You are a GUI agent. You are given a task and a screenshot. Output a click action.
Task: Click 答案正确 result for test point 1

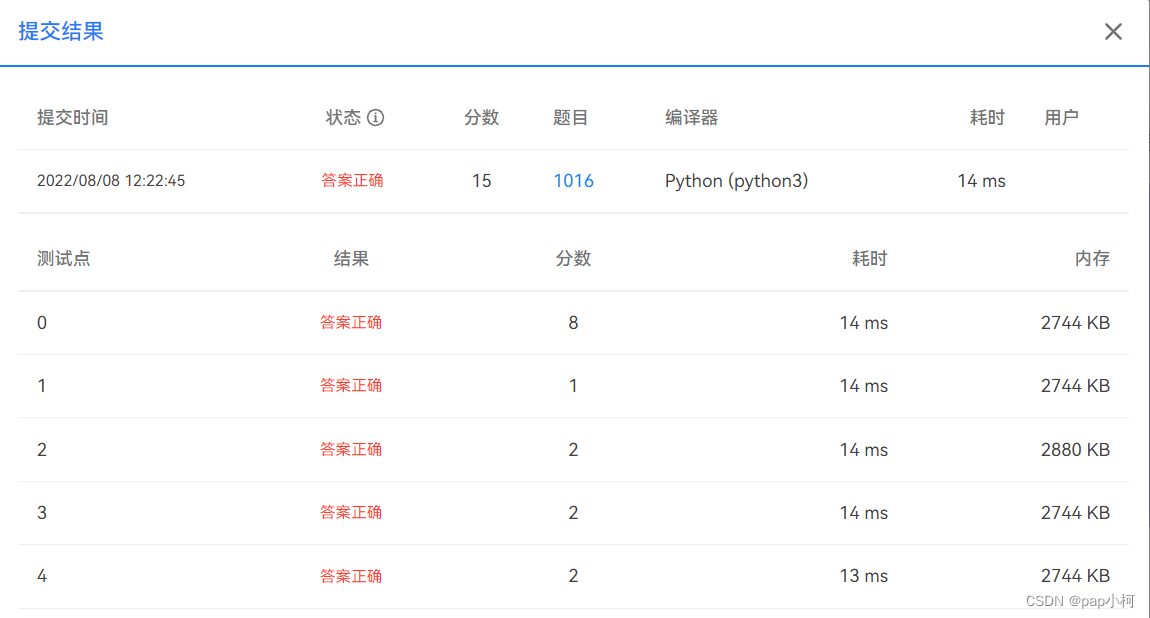tap(352, 386)
